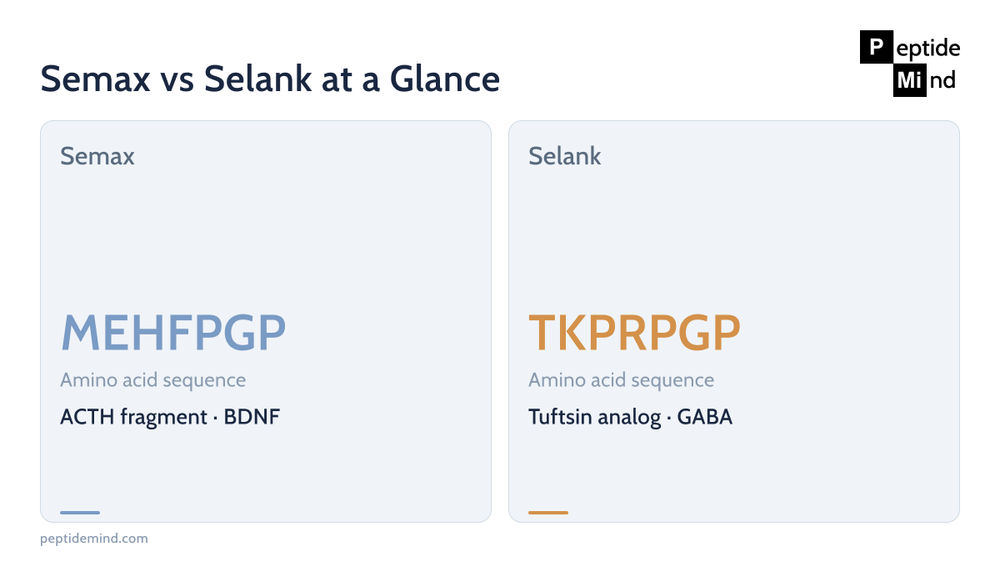
Task: Click the 'eptide' logo text
Action: tap(928, 48)
